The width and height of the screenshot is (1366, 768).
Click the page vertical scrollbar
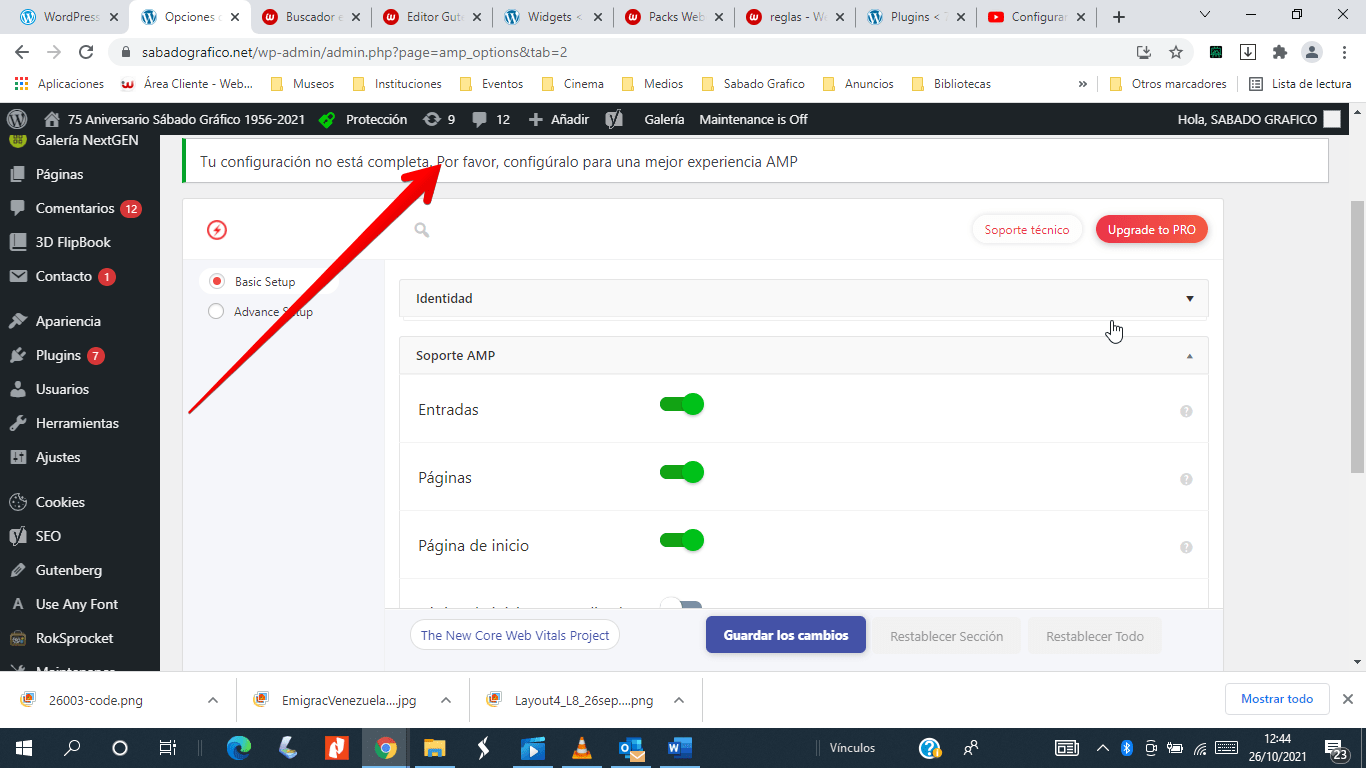[x=1357, y=336]
